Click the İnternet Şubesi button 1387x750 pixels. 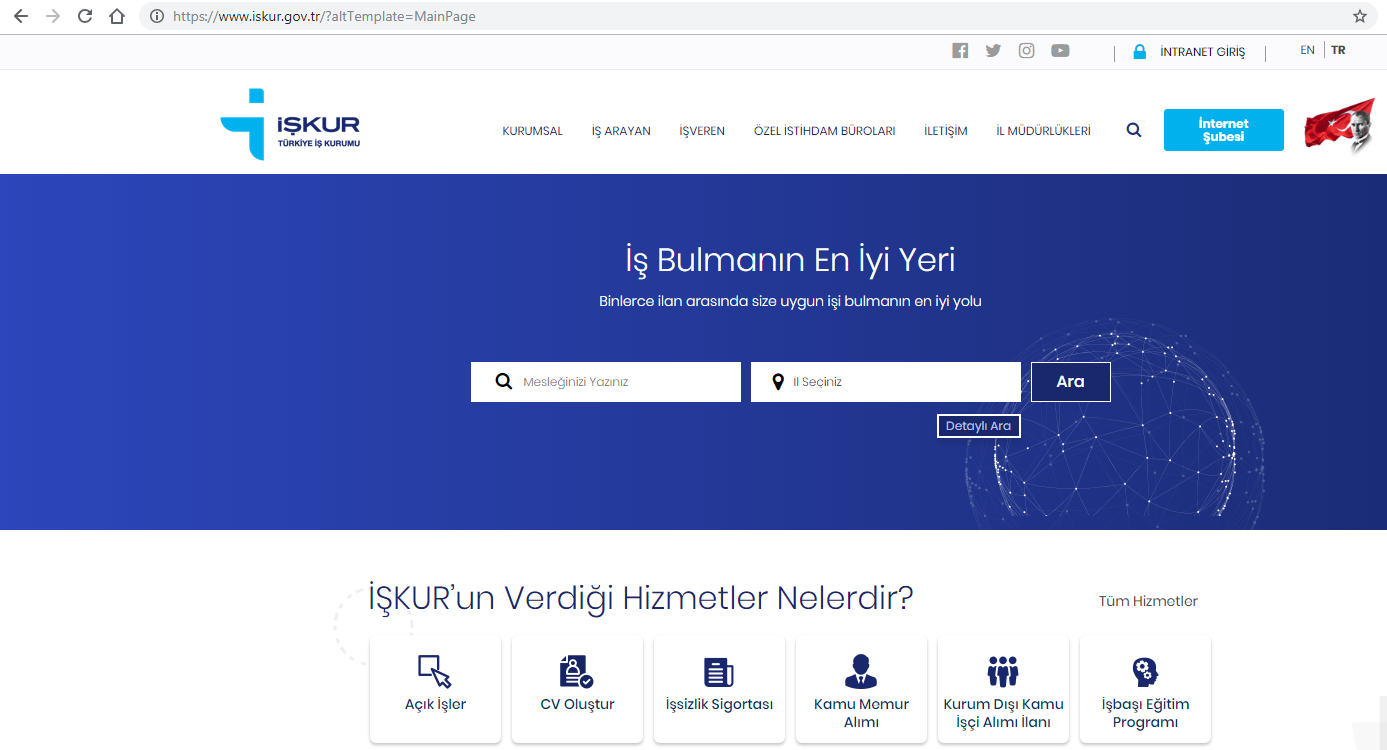1223,130
